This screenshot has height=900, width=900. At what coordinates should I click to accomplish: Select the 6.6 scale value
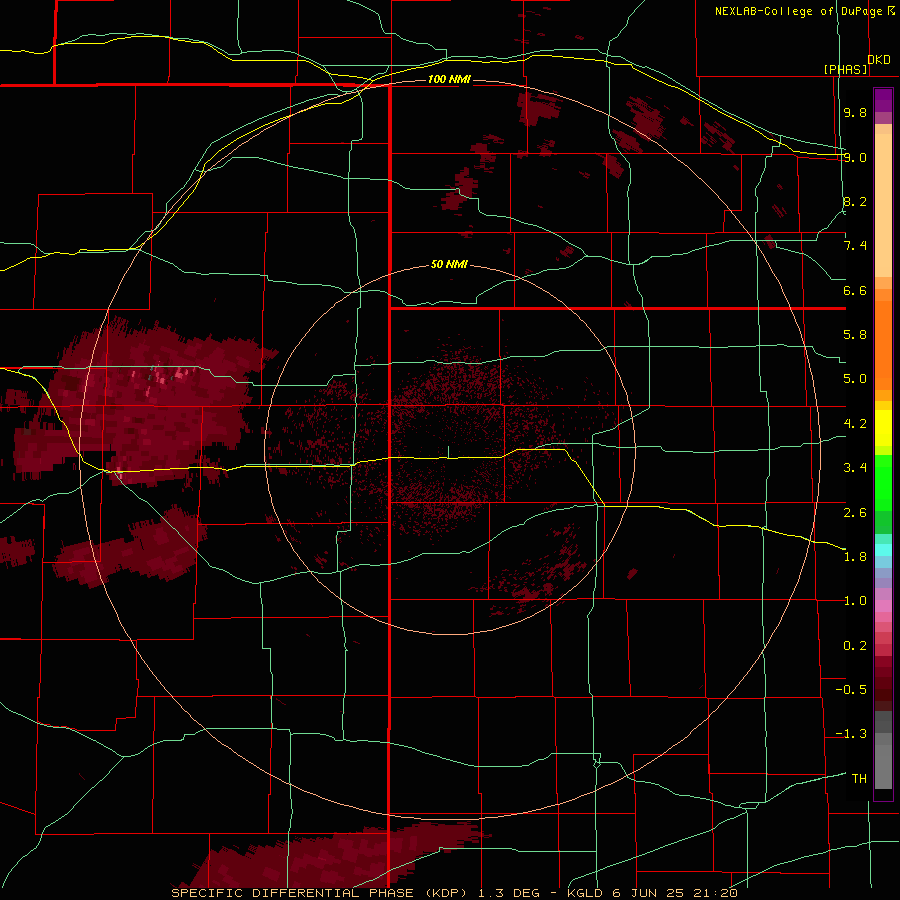855,290
